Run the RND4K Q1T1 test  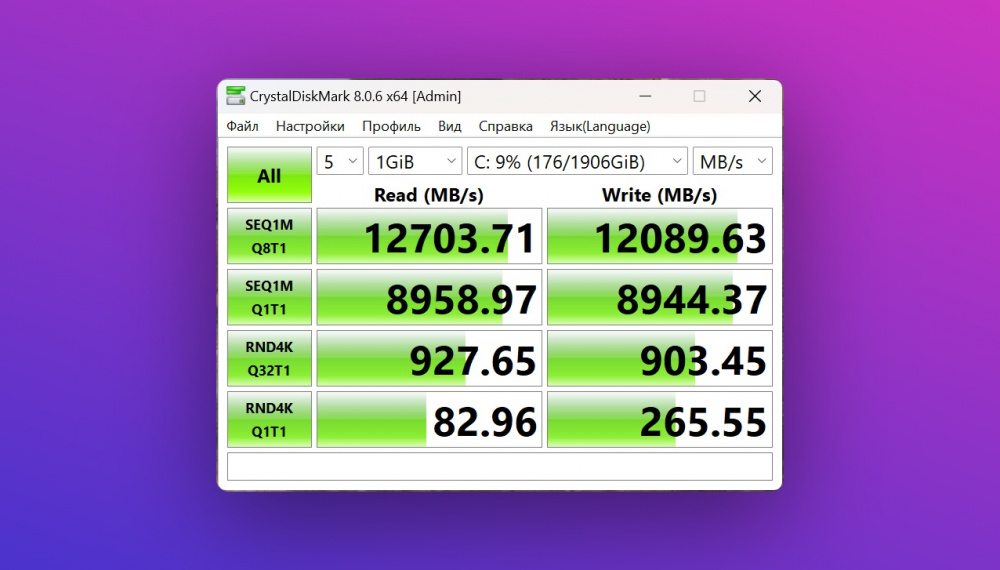pos(269,420)
